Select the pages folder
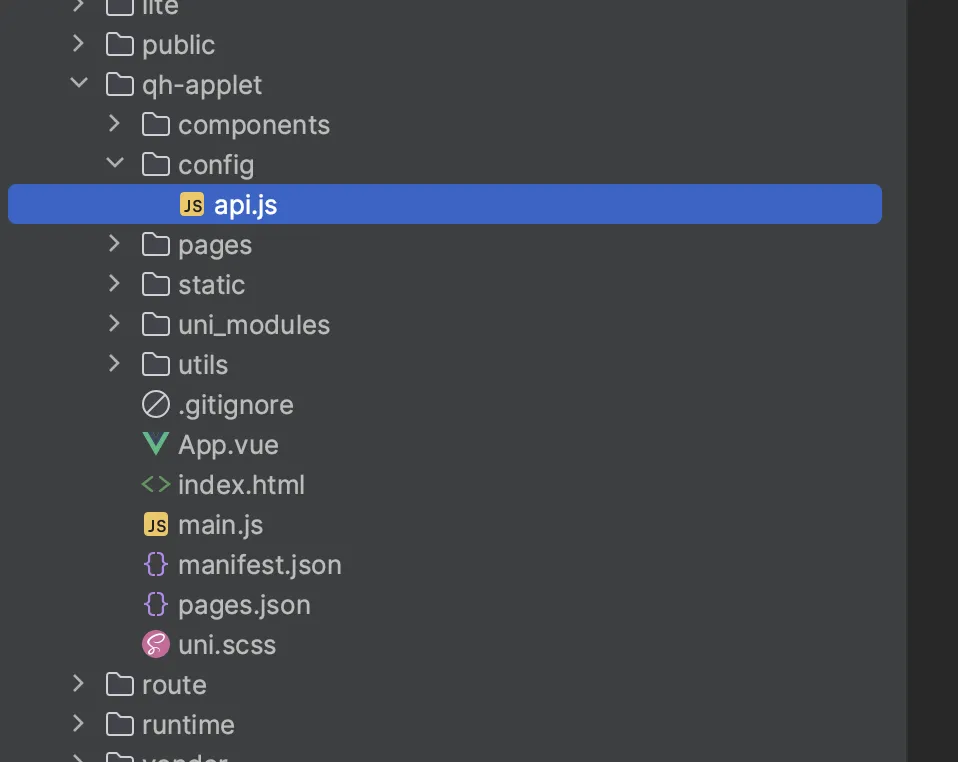 pyautogui.click(x=214, y=245)
